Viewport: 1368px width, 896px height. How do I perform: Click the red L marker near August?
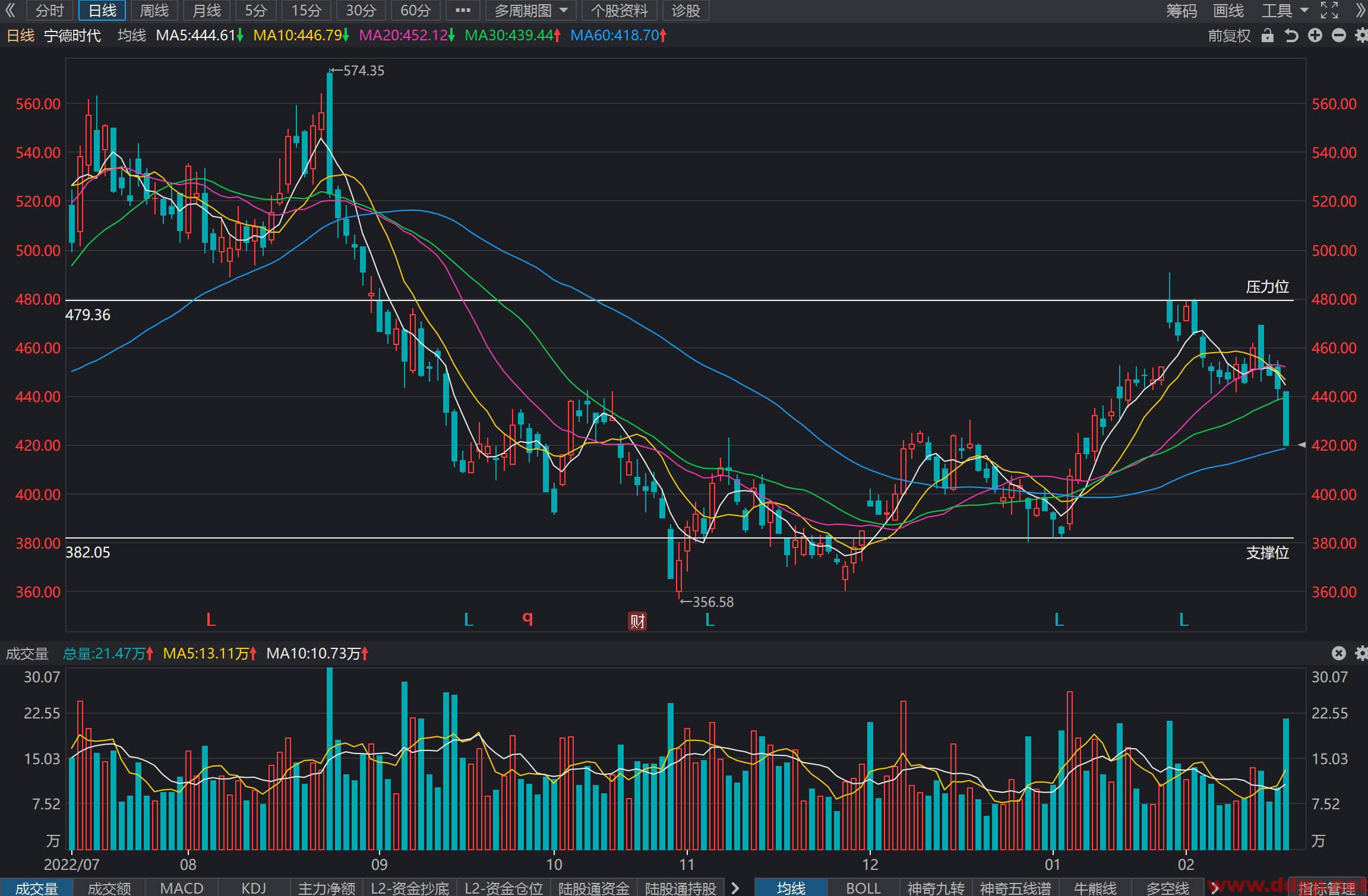tap(210, 620)
